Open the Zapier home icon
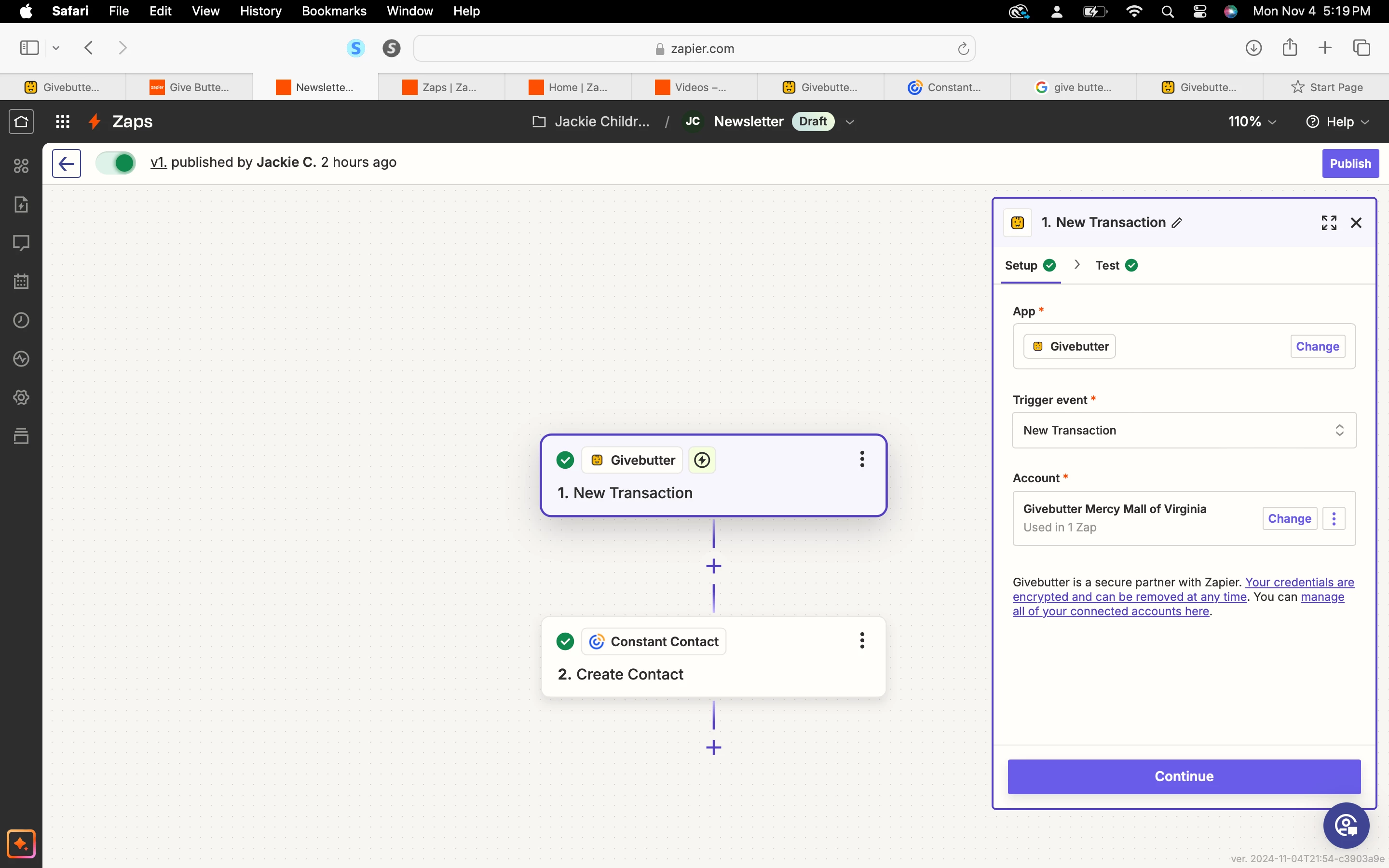 [21, 122]
